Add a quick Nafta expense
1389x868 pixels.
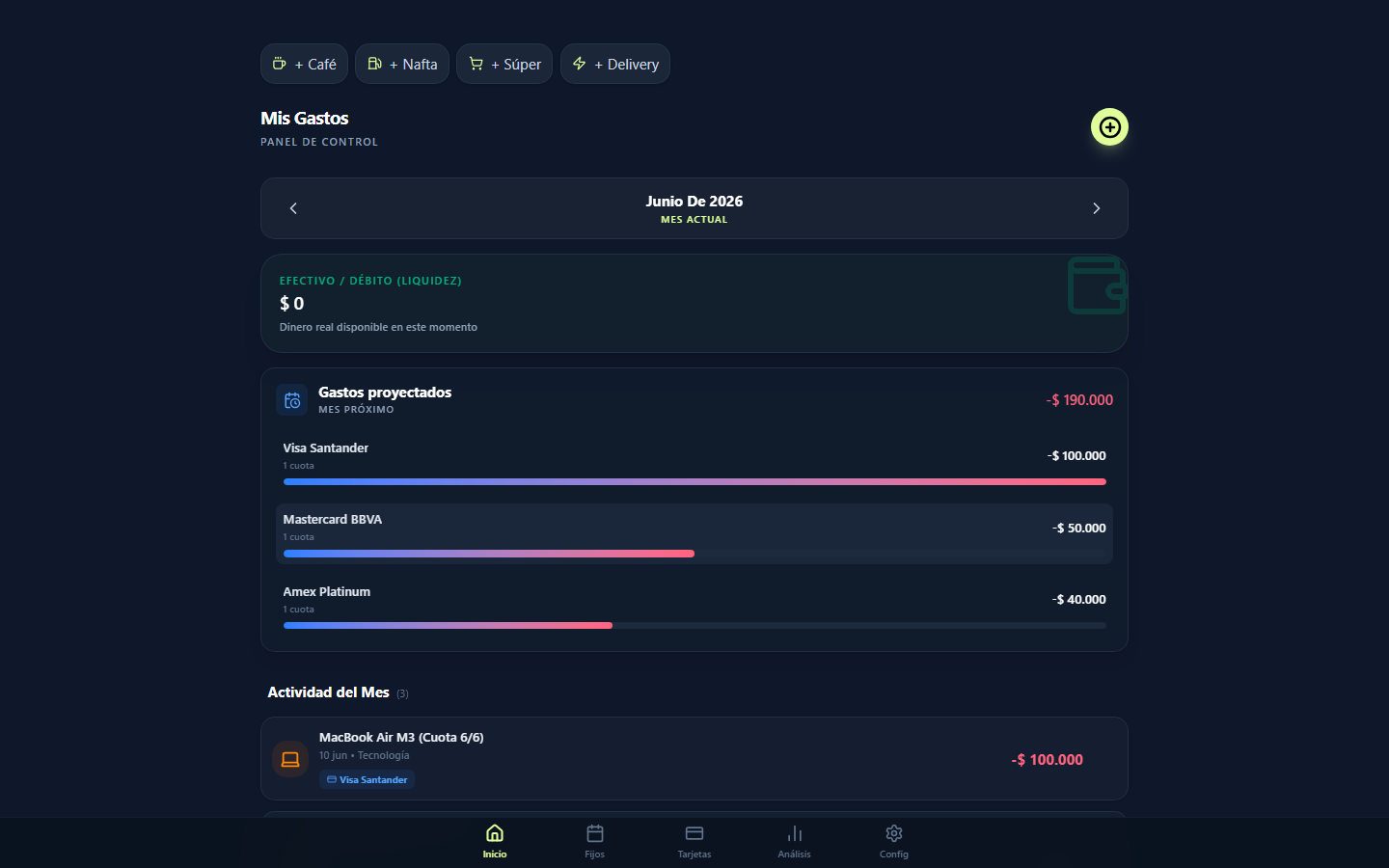[x=402, y=64]
